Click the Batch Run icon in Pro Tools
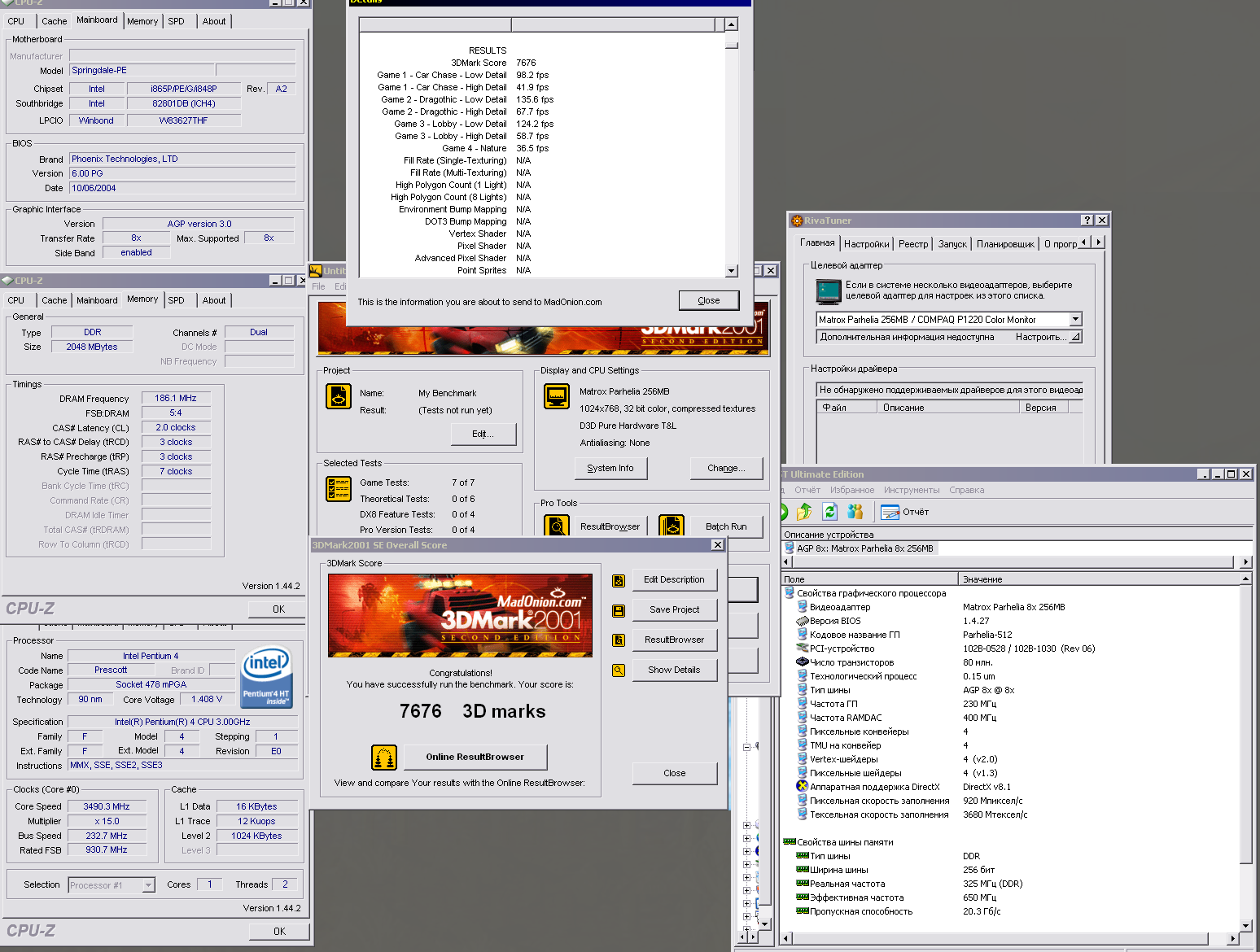Screen dimensions: 1260x952 pos(672,526)
